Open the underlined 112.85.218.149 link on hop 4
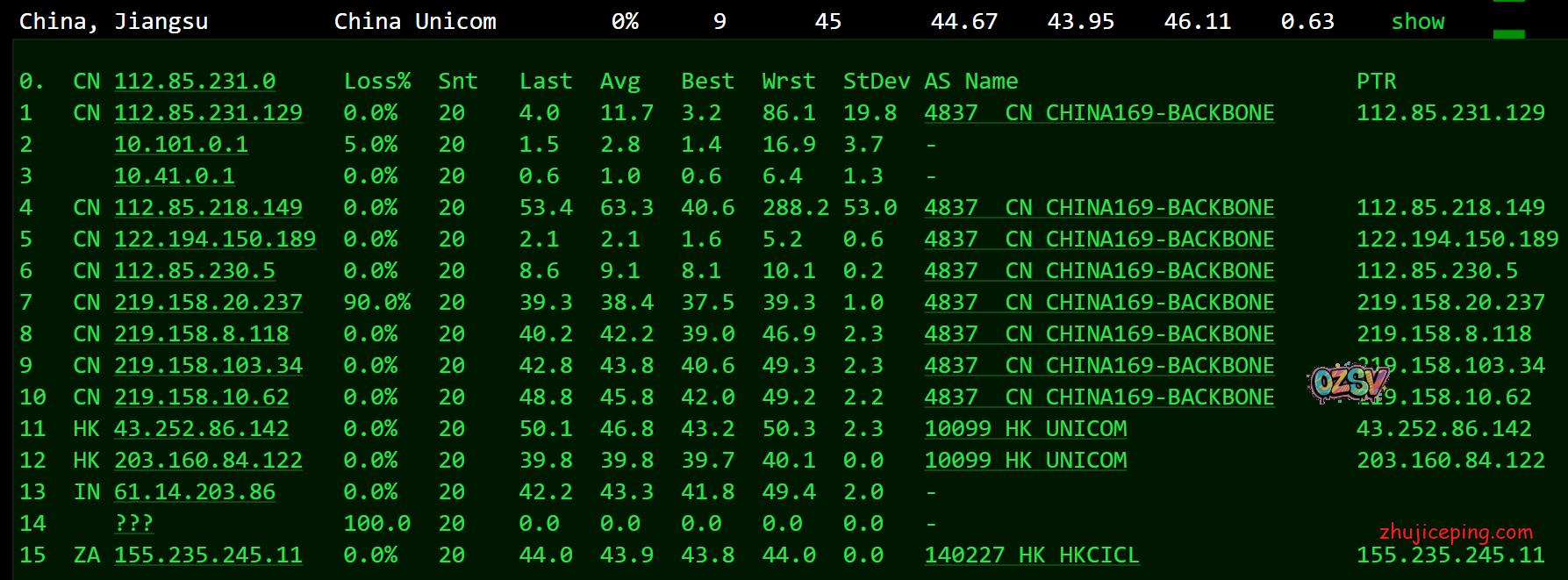The height and width of the screenshot is (580, 1568). pos(208,208)
